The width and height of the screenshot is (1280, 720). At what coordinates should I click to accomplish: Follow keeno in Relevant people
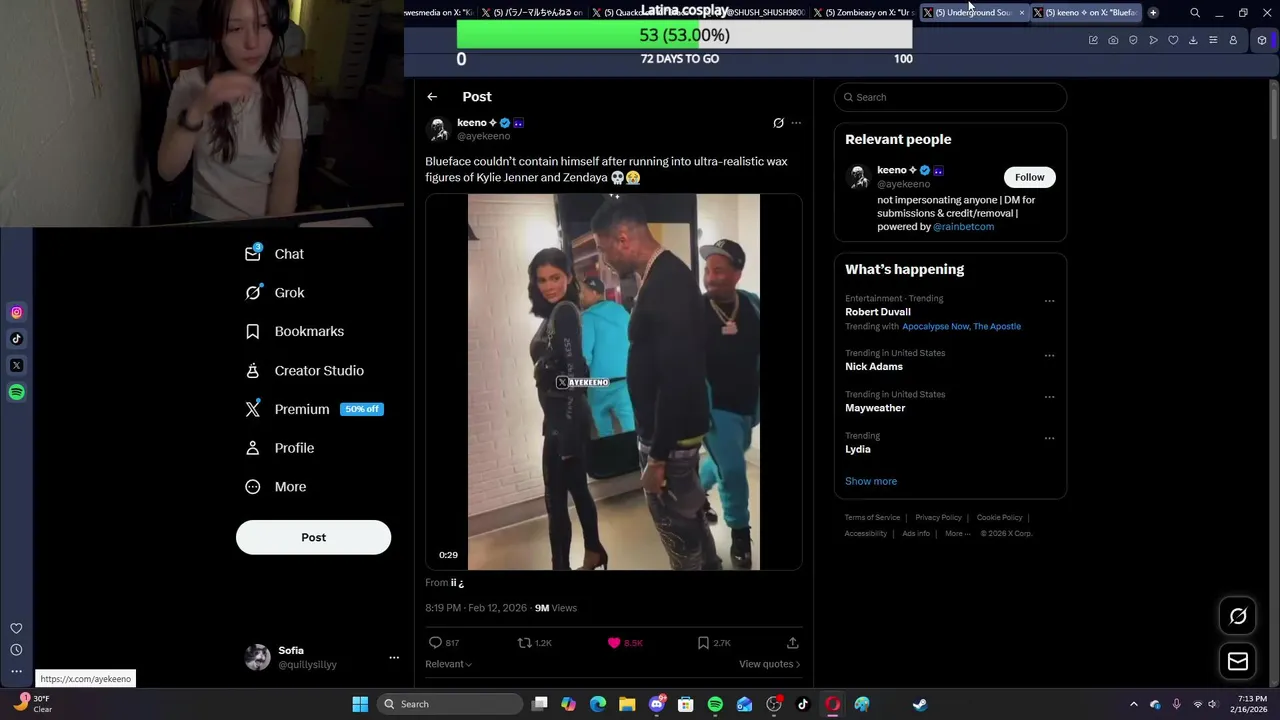[1029, 177]
